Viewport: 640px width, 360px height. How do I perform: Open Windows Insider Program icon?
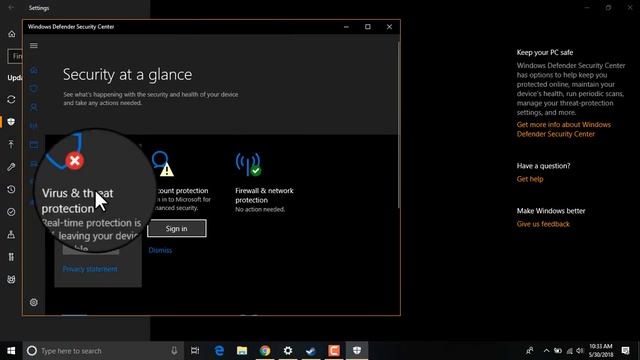point(11,280)
